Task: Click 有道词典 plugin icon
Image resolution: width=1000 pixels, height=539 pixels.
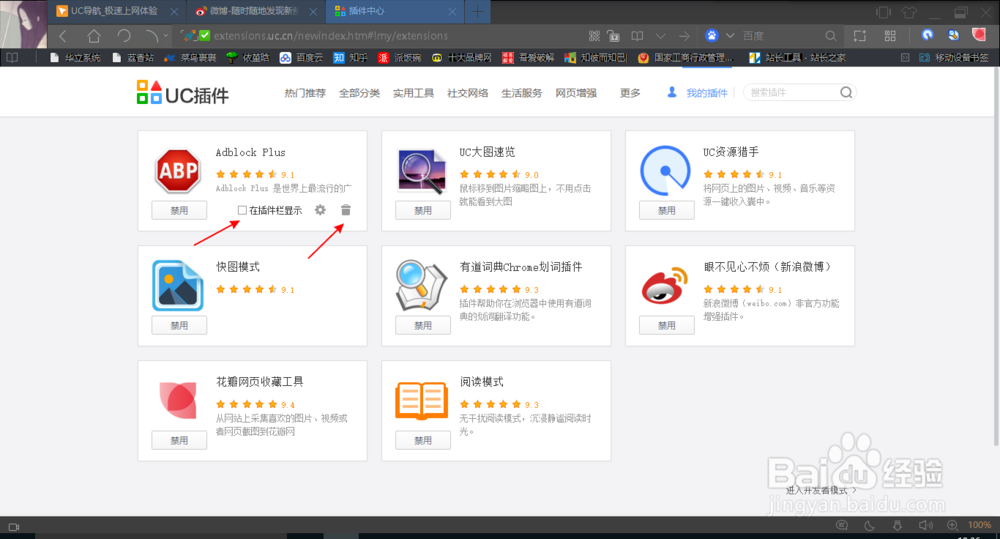Action: click(421, 285)
